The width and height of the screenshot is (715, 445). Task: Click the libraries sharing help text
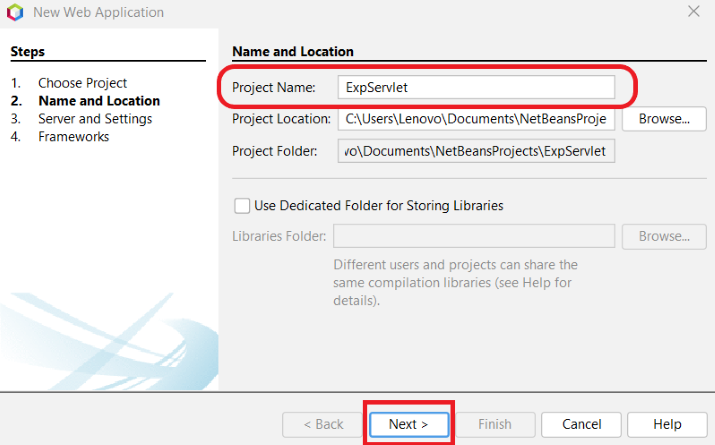(455, 282)
